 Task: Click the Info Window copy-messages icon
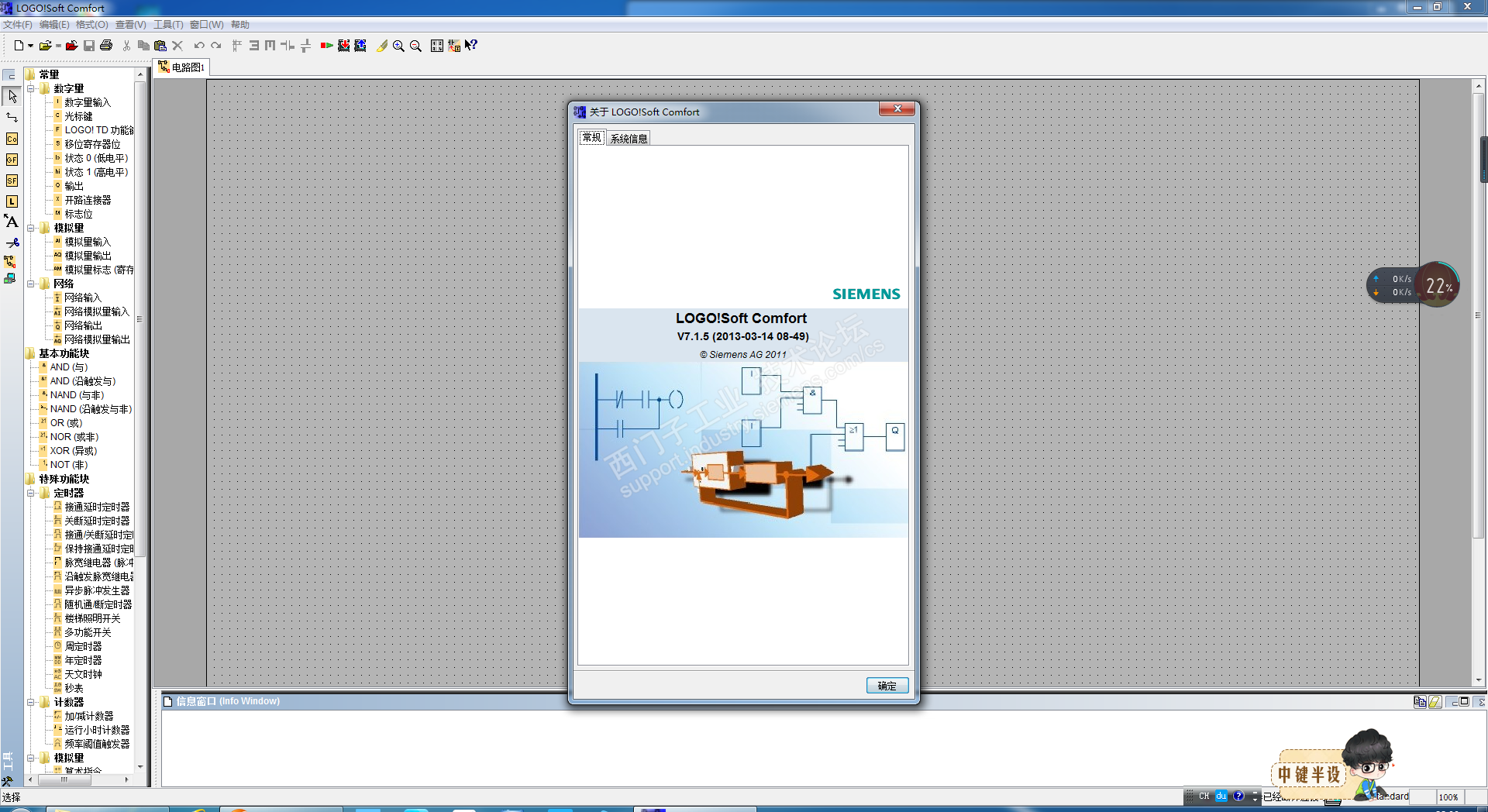tap(1420, 702)
